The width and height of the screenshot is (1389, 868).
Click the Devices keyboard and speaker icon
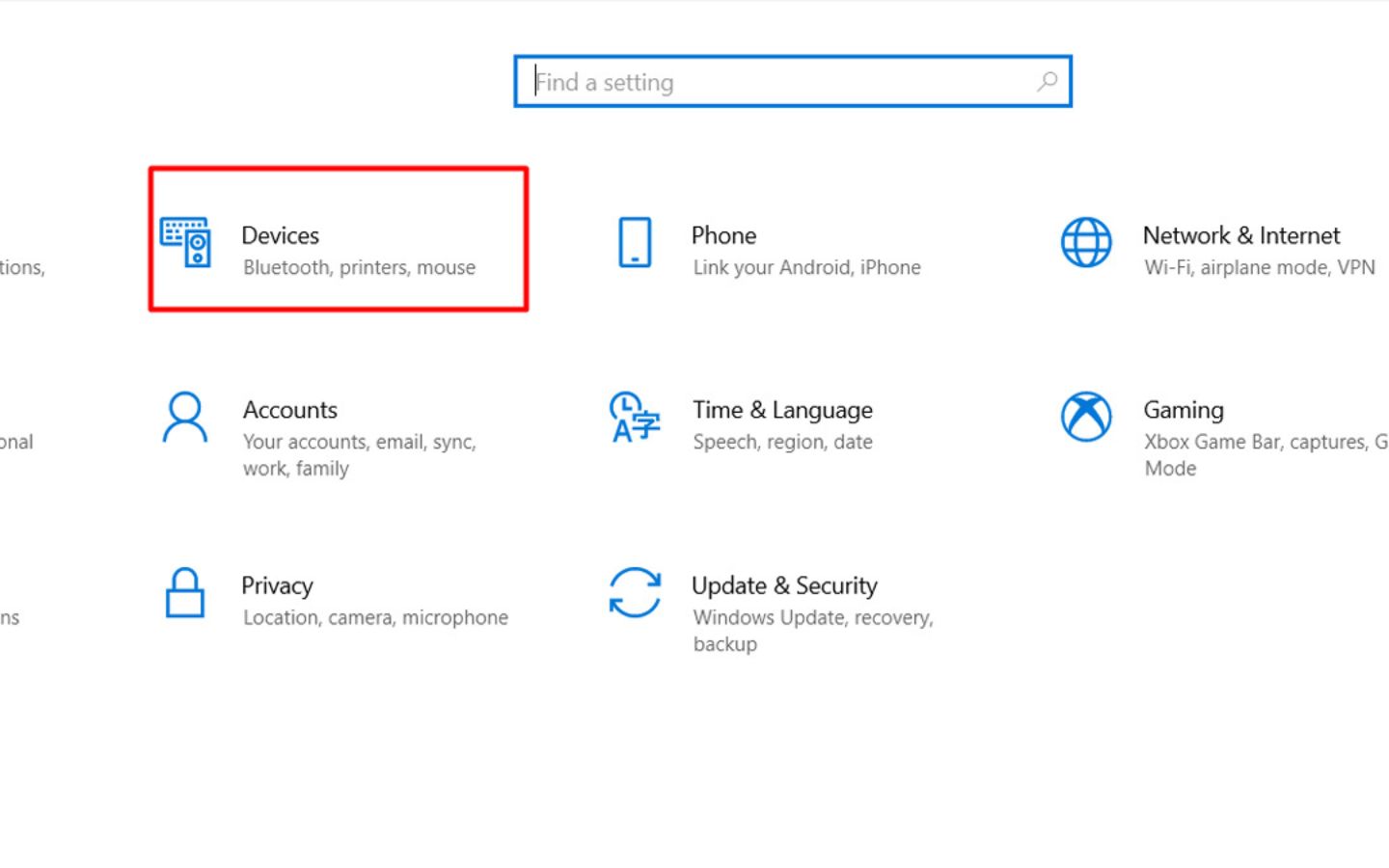tap(185, 242)
